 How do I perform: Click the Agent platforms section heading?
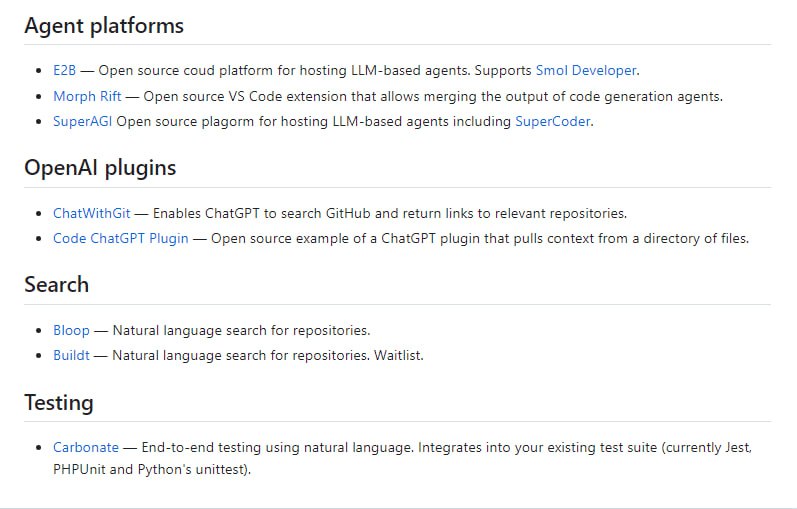pyautogui.click(x=104, y=26)
